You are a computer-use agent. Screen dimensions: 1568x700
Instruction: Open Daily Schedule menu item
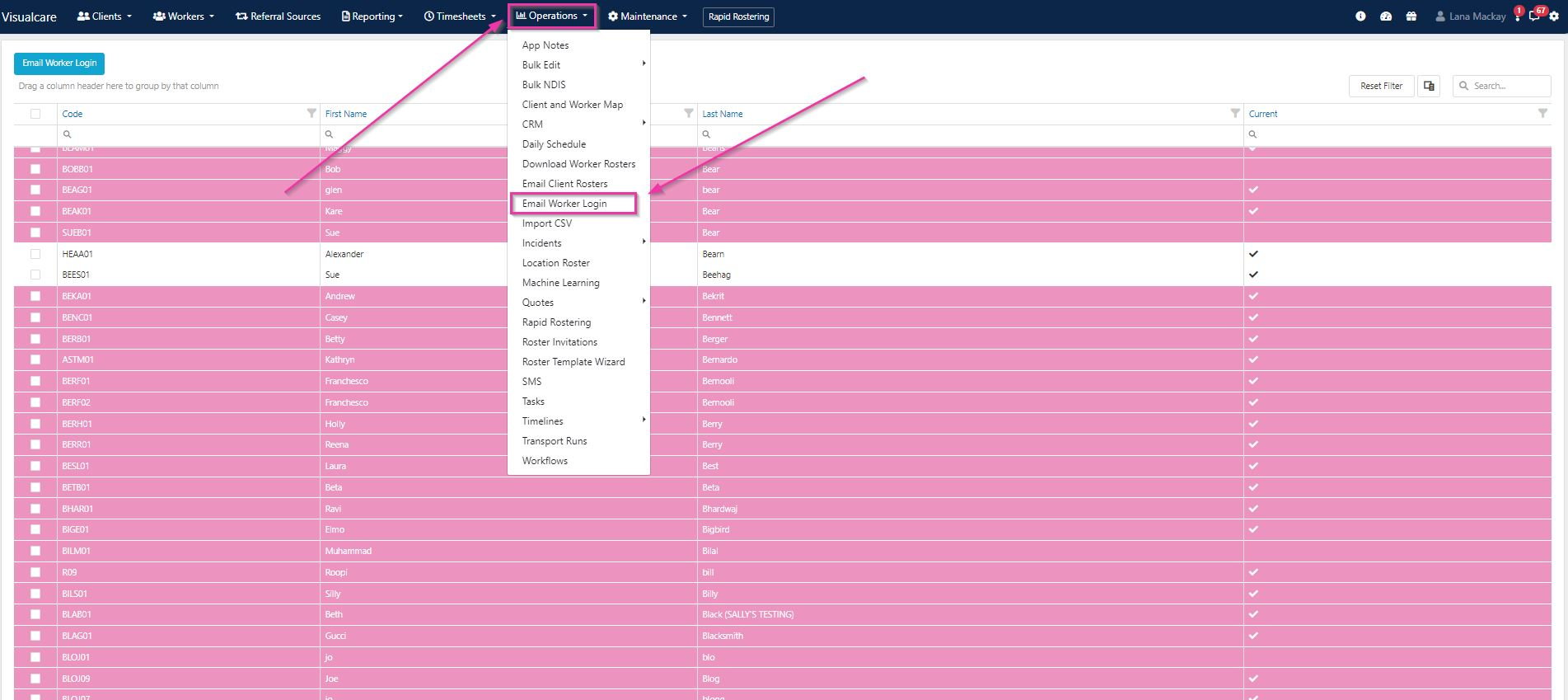(x=578, y=144)
